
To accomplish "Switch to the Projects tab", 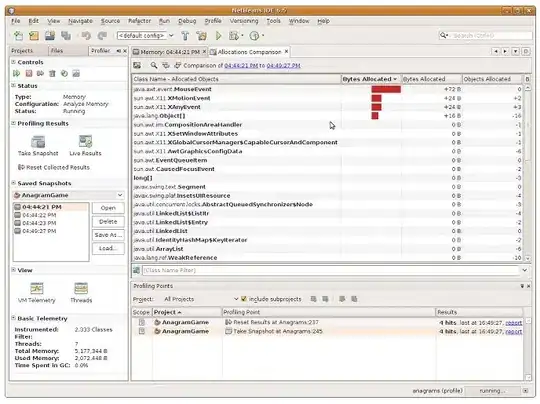I will (x=22, y=51).
